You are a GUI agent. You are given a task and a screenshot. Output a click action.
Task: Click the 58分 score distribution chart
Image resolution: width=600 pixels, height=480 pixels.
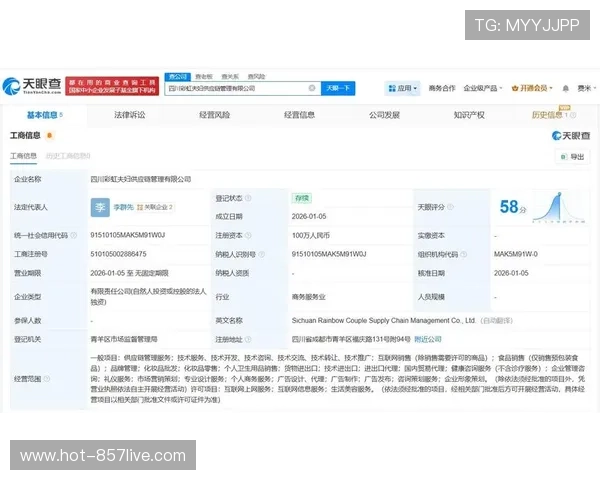(559, 207)
